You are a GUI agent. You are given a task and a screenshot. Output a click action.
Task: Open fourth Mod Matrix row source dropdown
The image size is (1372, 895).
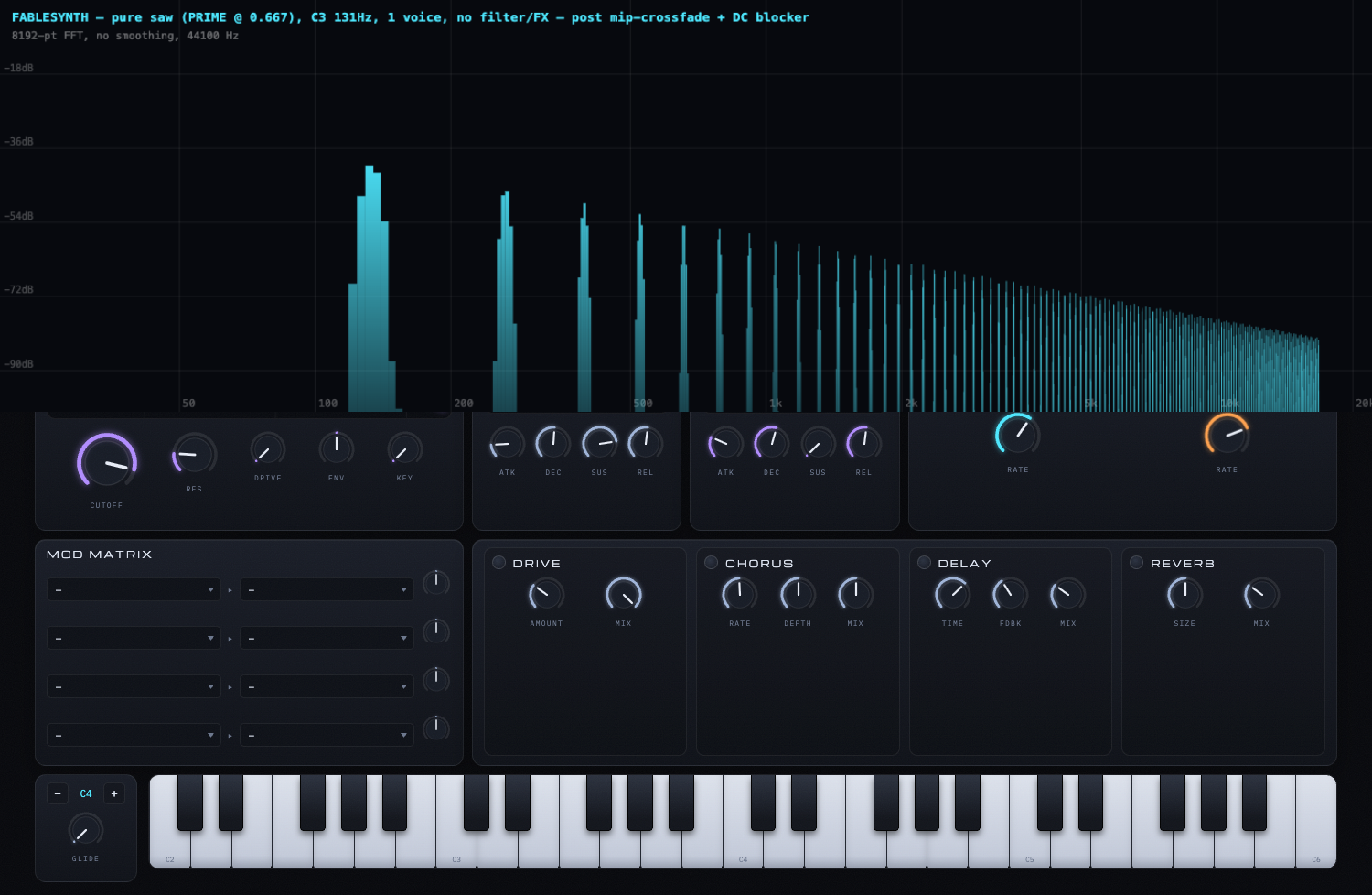pyautogui.click(x=134, y=735)
